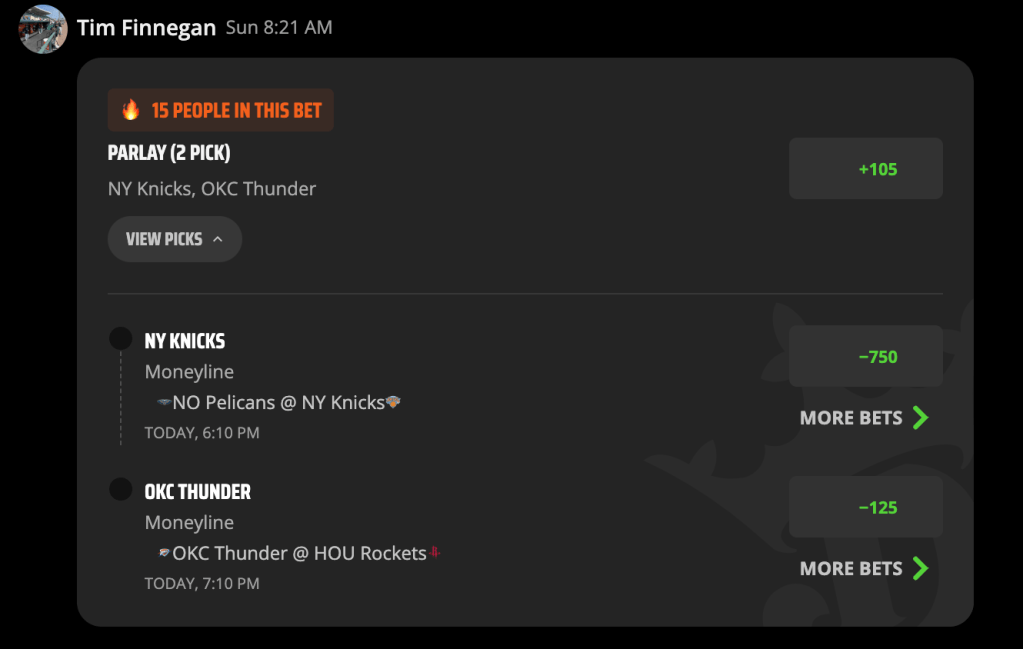Select the OKC Thunder pick bullet
This screenshot has height=649, width=1023.
pos(121,489)
